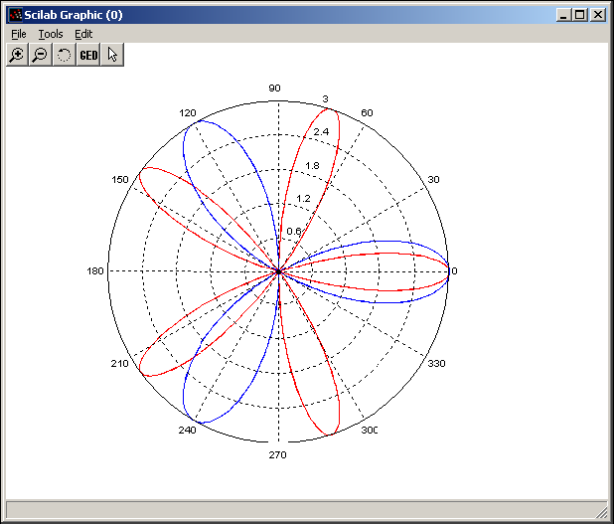
Task: Click the 0 degree angle label
Action: pyautogui.click(x=454, y=271)
